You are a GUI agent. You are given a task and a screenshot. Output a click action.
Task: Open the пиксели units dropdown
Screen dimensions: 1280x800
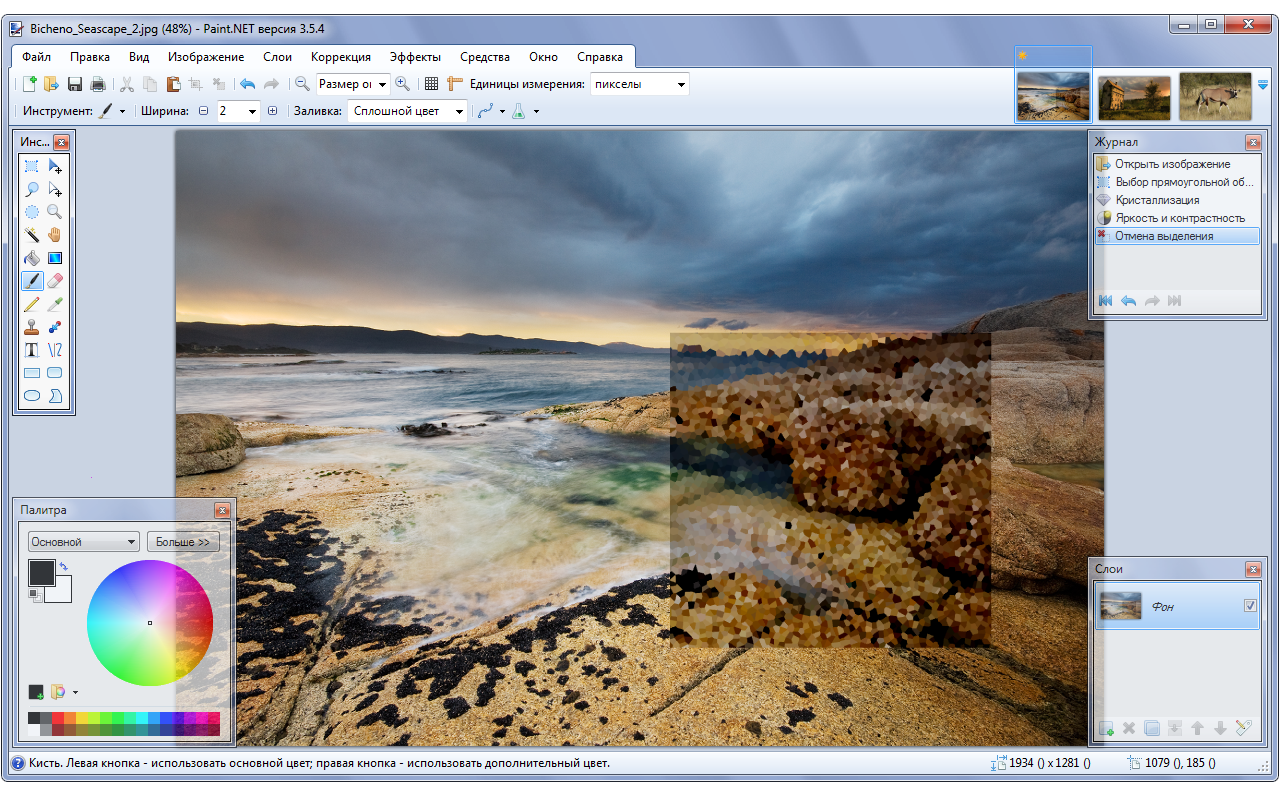tap(639, 84)
